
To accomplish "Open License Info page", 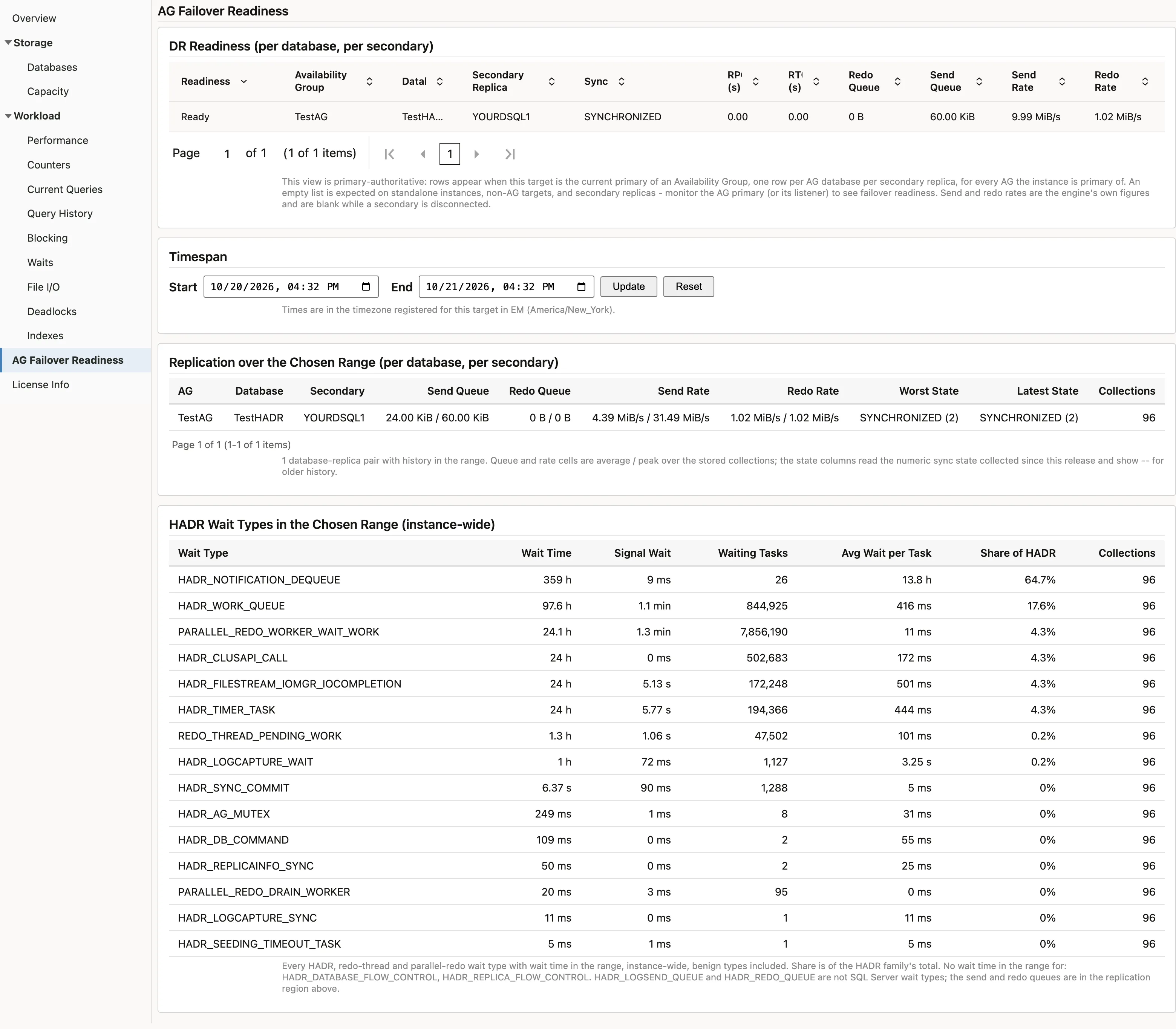I will [x=40, y=385].
